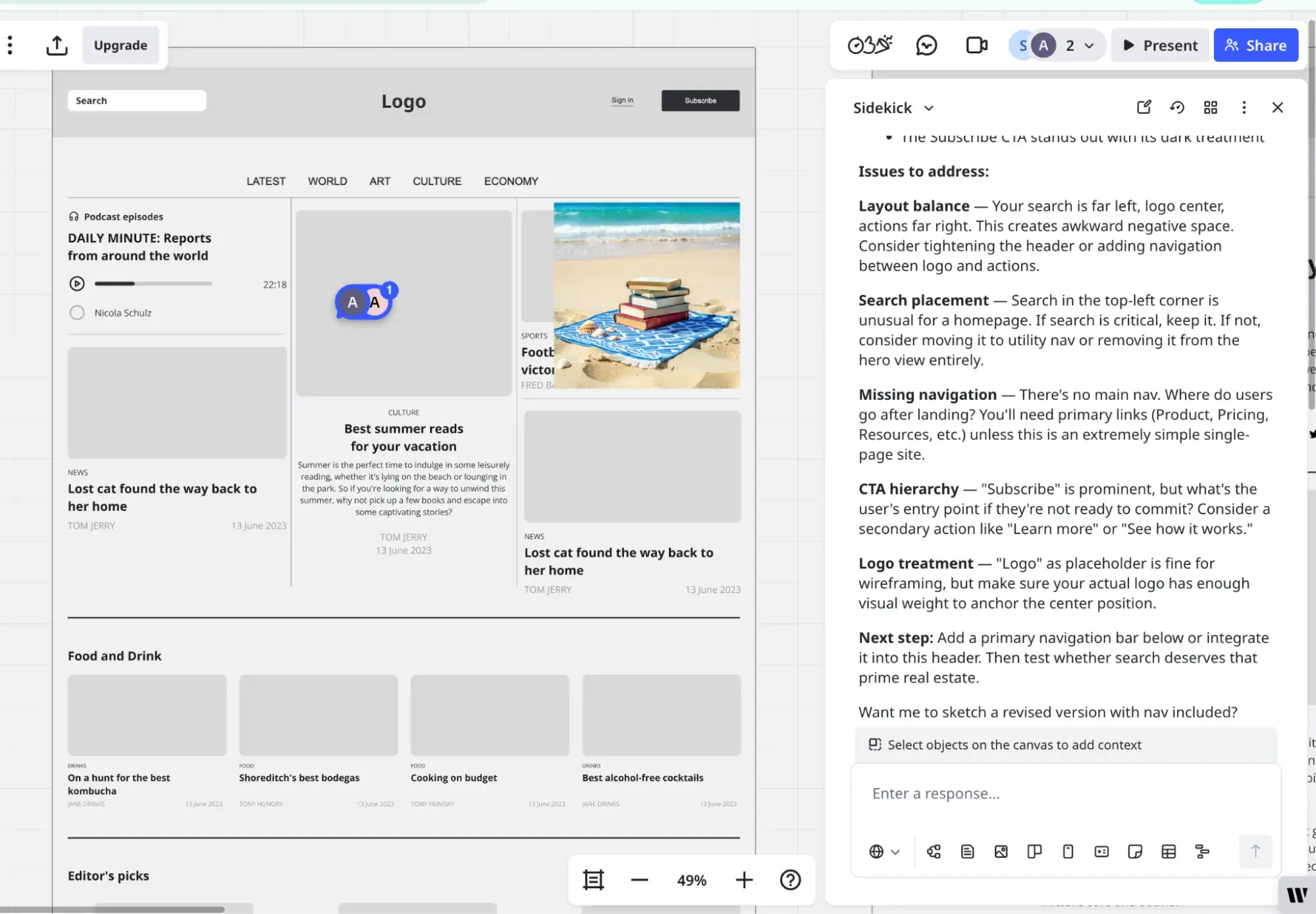Insert a sticky note from the composer toolbar
Viewport: 1316px width, 914px height.
click(x=1136, y=851)
